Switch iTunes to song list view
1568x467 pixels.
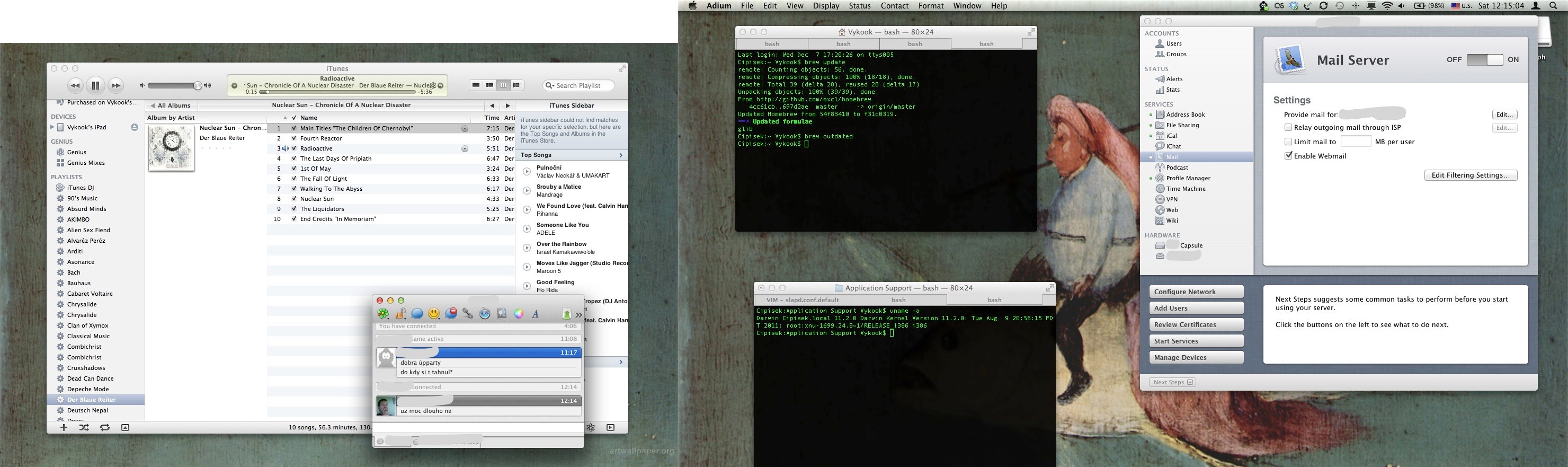pos(476,85)
